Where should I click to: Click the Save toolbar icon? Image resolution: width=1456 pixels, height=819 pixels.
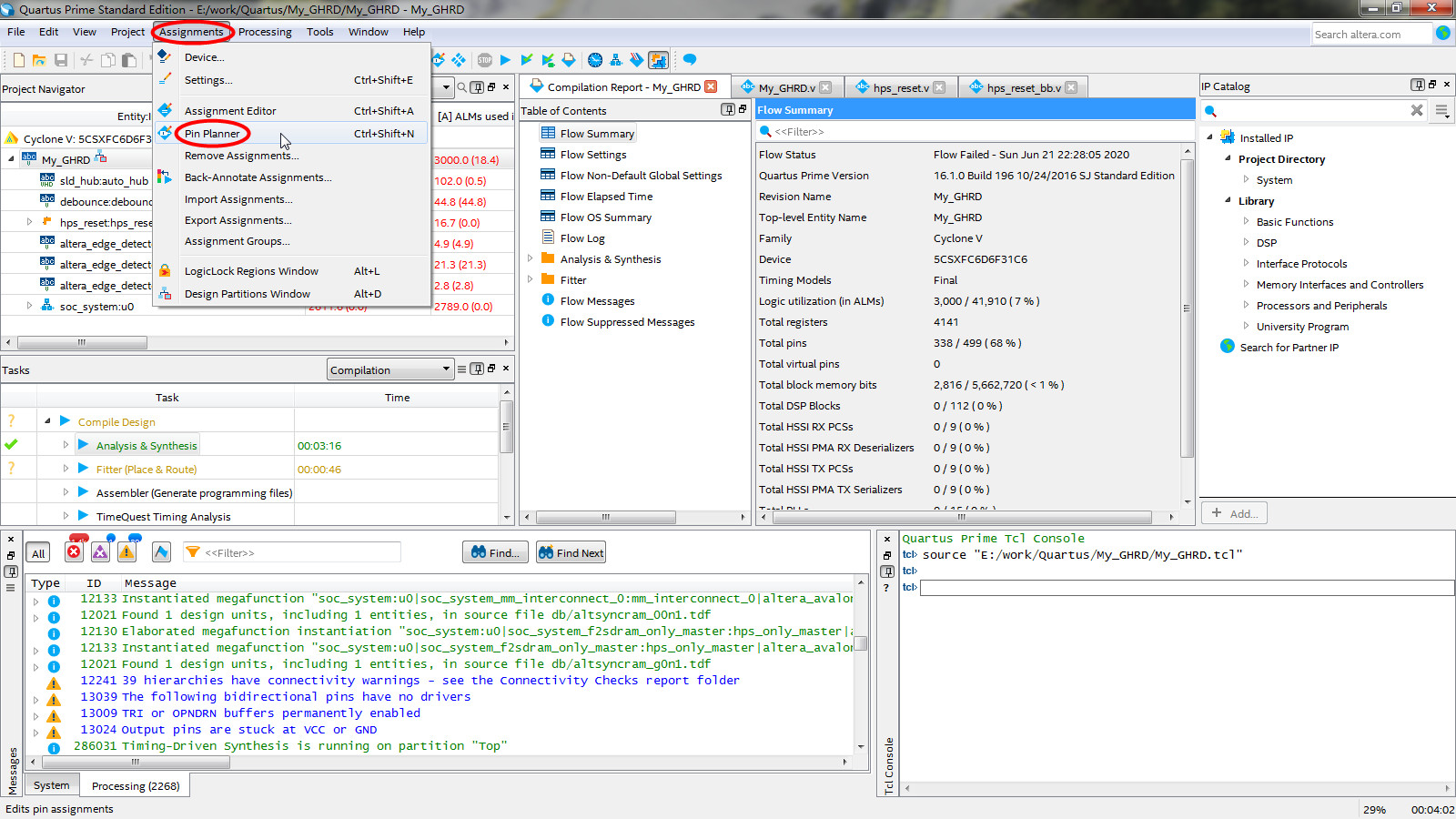[61, 60]
